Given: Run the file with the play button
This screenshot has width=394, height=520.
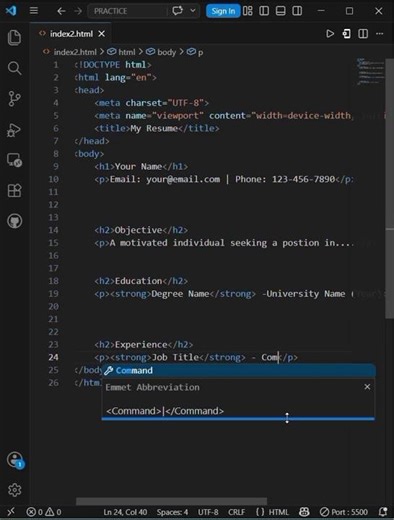Looking at the screenshot, I should click(x=330, y=34).
